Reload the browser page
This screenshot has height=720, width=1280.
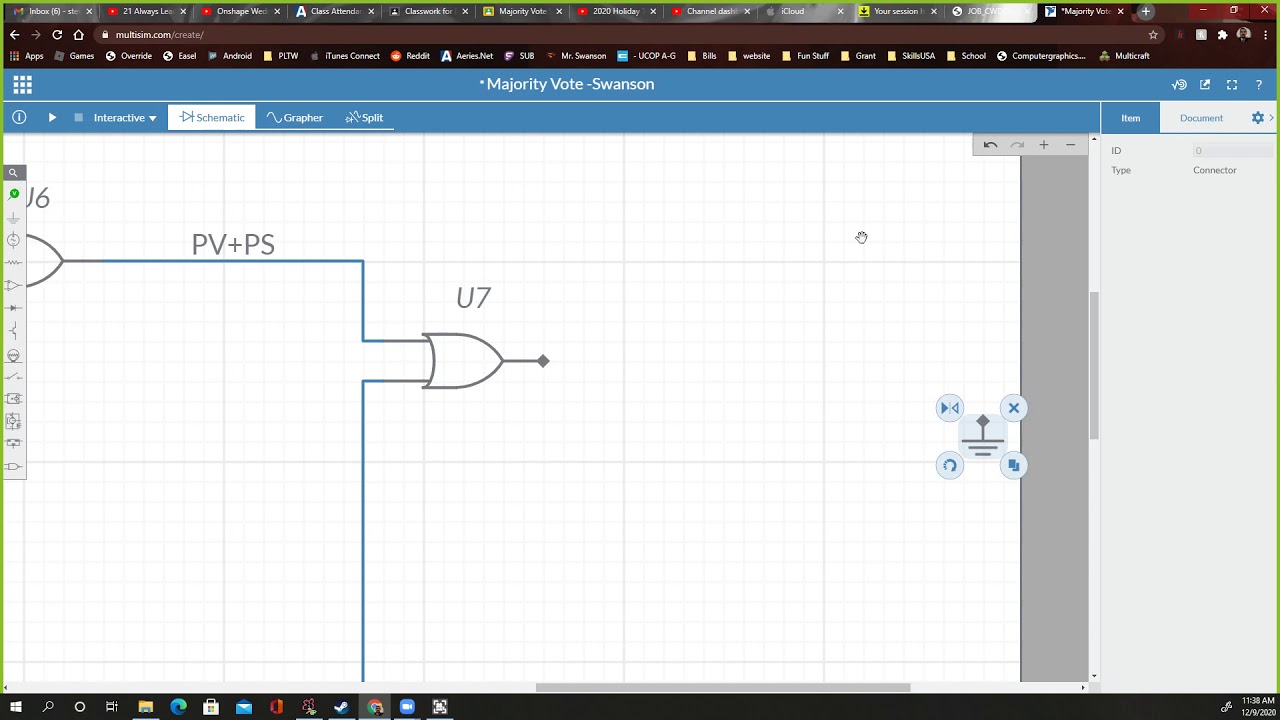57,34
